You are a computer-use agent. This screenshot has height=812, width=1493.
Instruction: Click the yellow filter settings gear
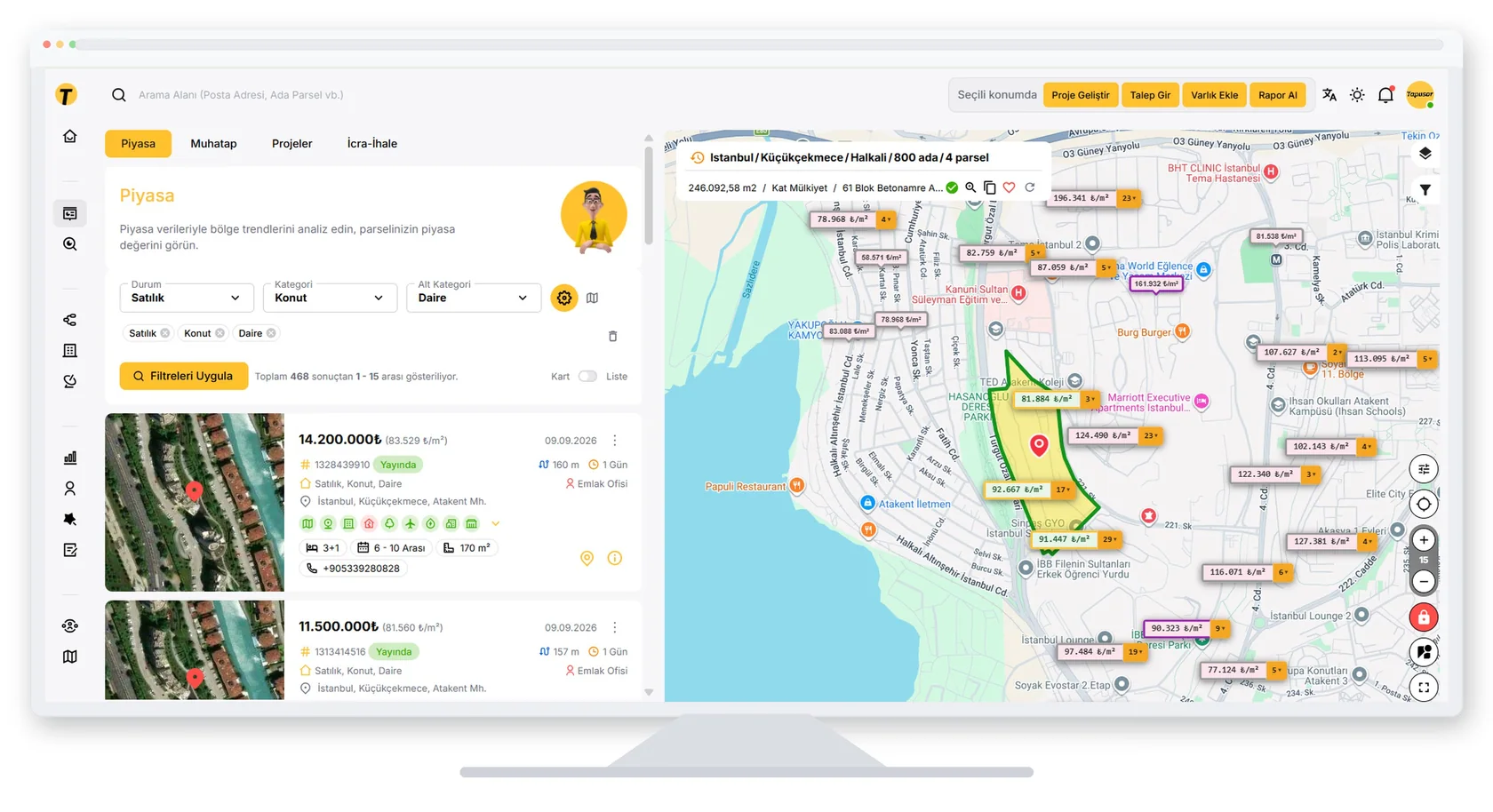(x=564, y=299)
